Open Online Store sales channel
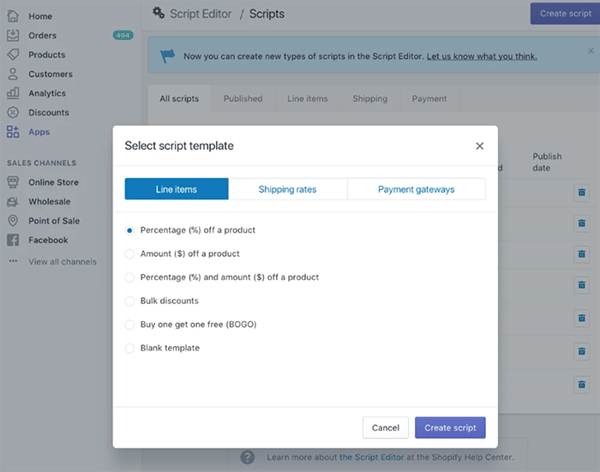The height and width of the screenshot is (472, 600). click(x=54, y=182)
